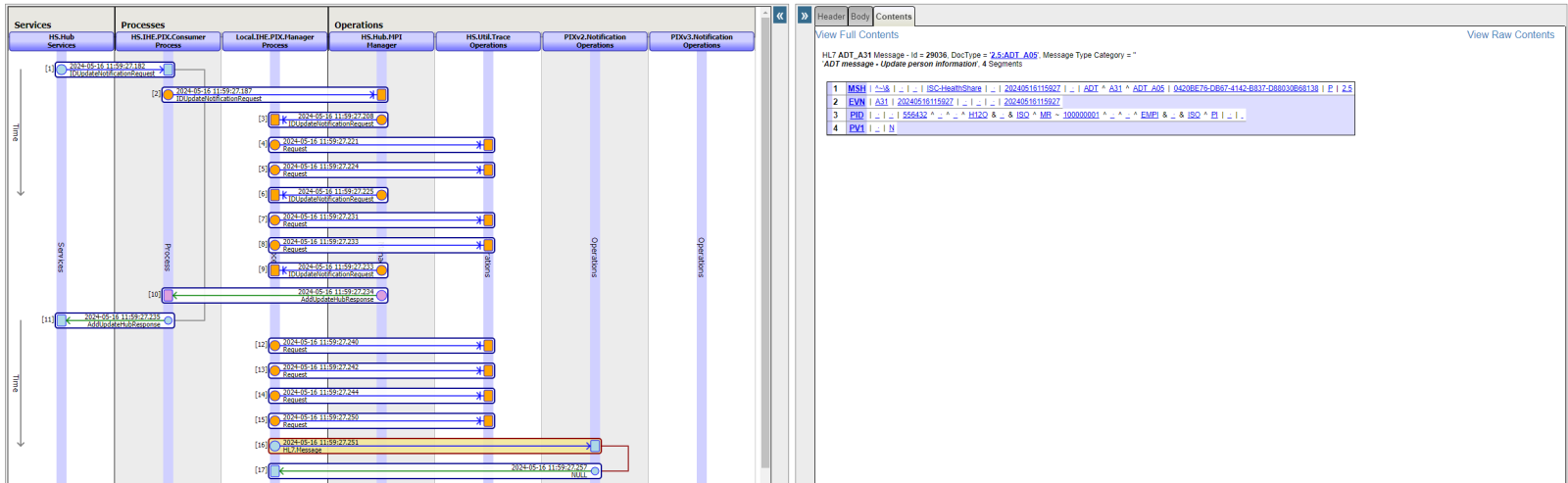This screenshot has height=483, width=1568.
Task: Click the 2.5:ADT_A05 DocType link
Action: pos(1013,56)
